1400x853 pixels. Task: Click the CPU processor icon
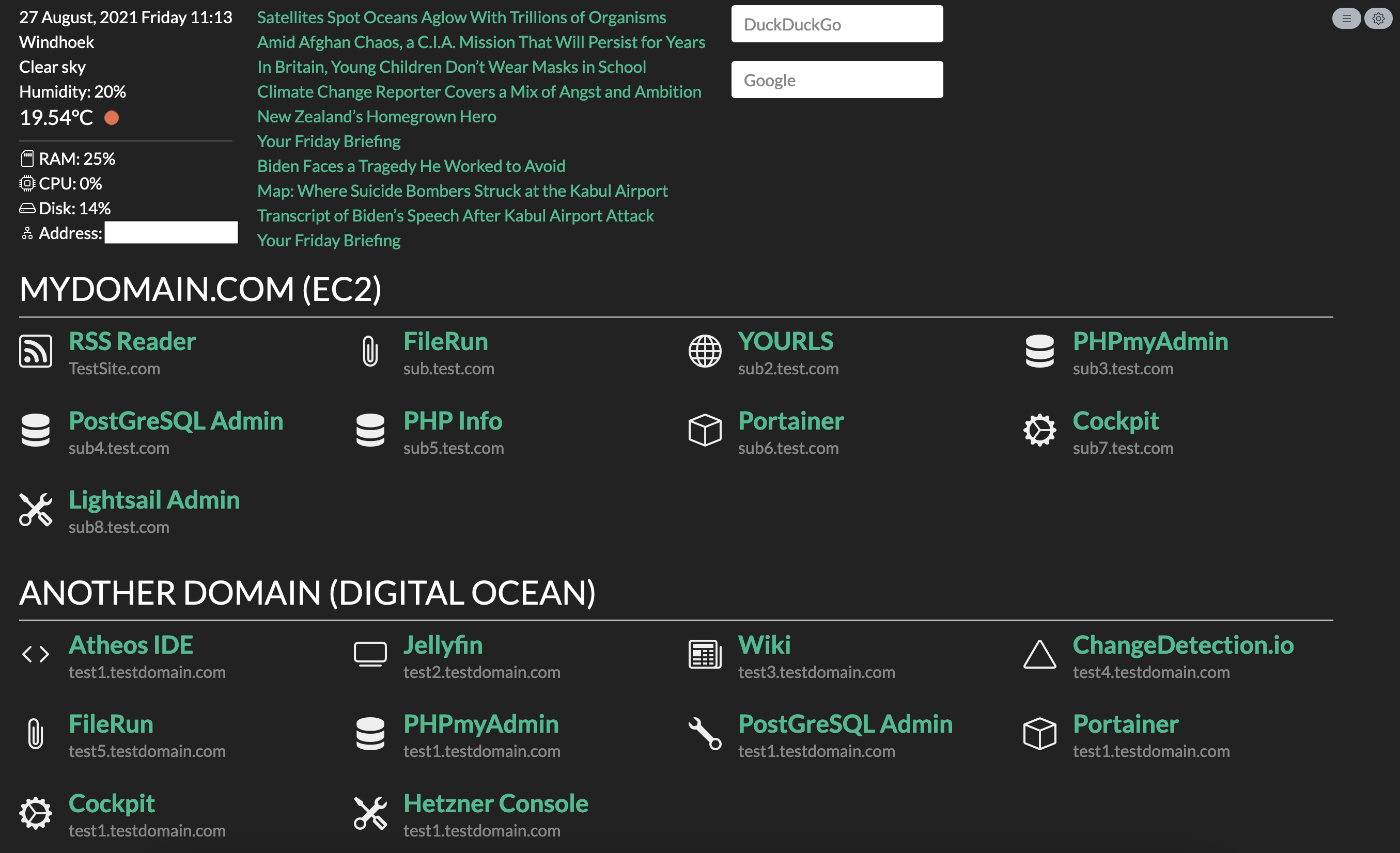coord(27,183)
